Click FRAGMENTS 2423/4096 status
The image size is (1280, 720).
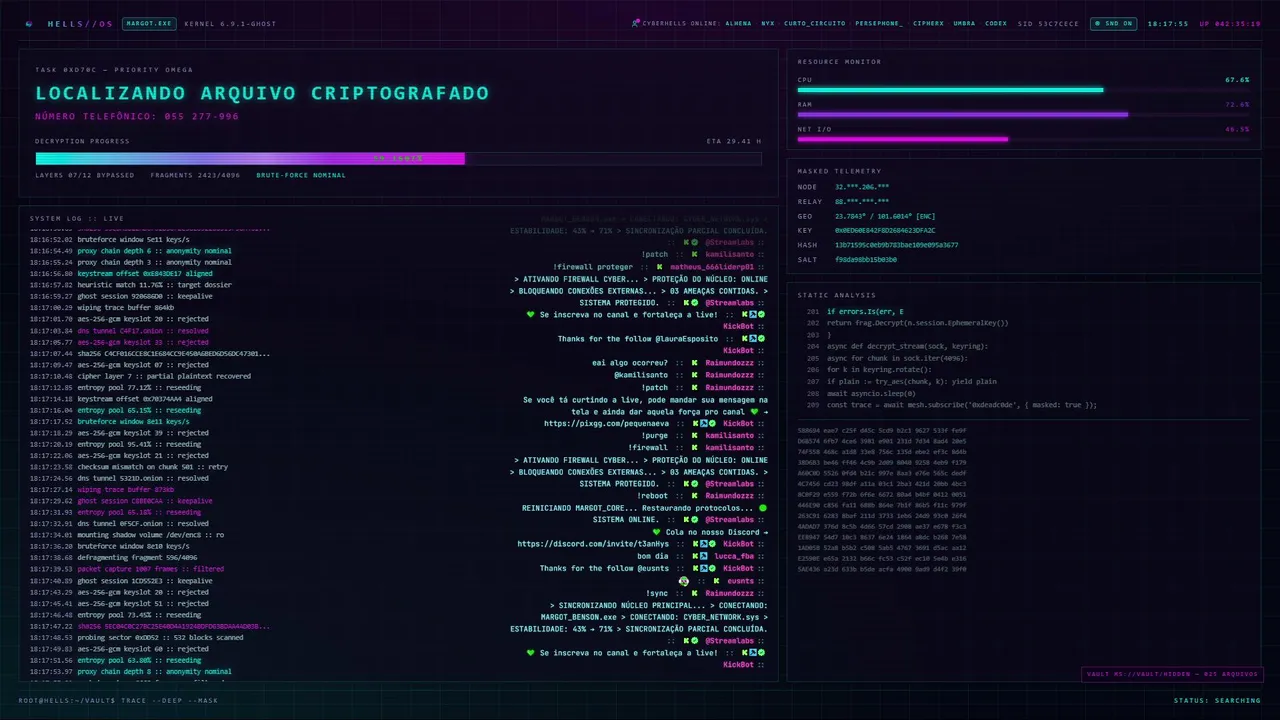pos(195,175)
